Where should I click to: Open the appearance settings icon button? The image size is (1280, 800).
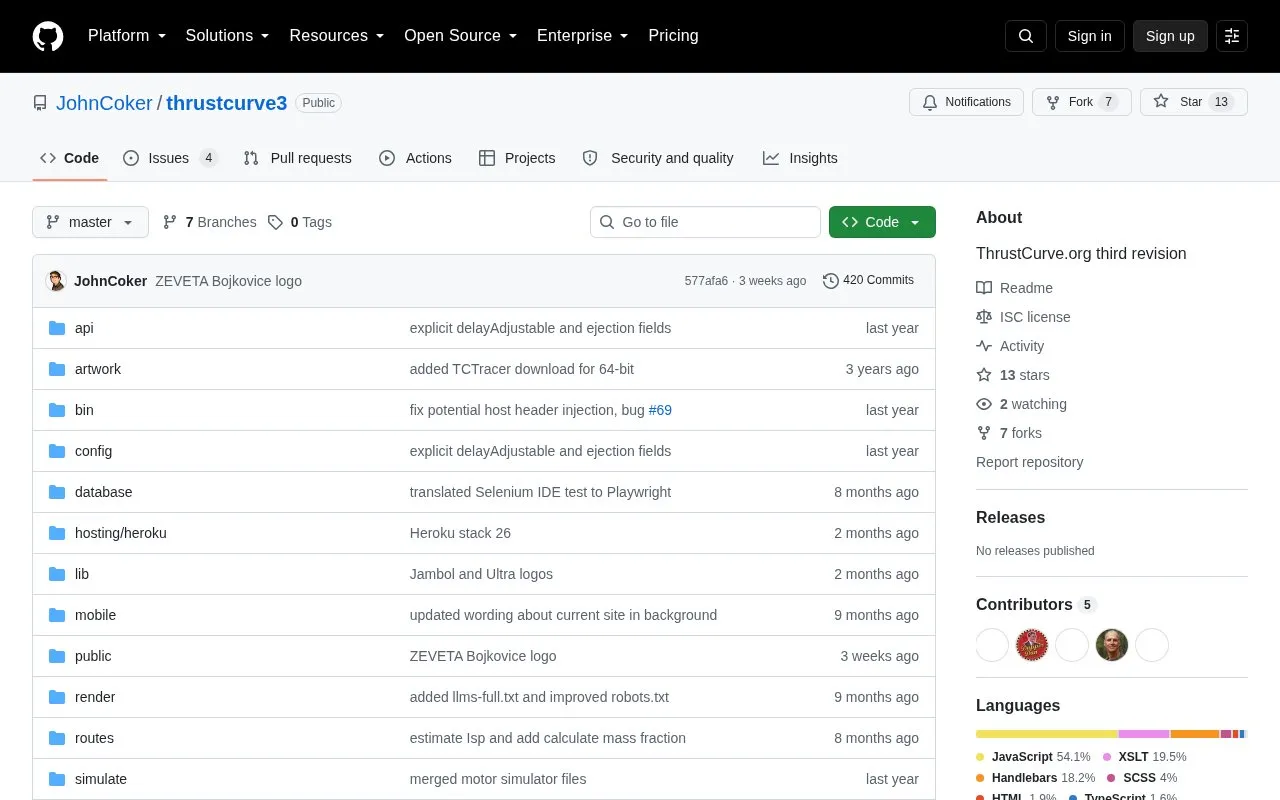pos(1232,36)
